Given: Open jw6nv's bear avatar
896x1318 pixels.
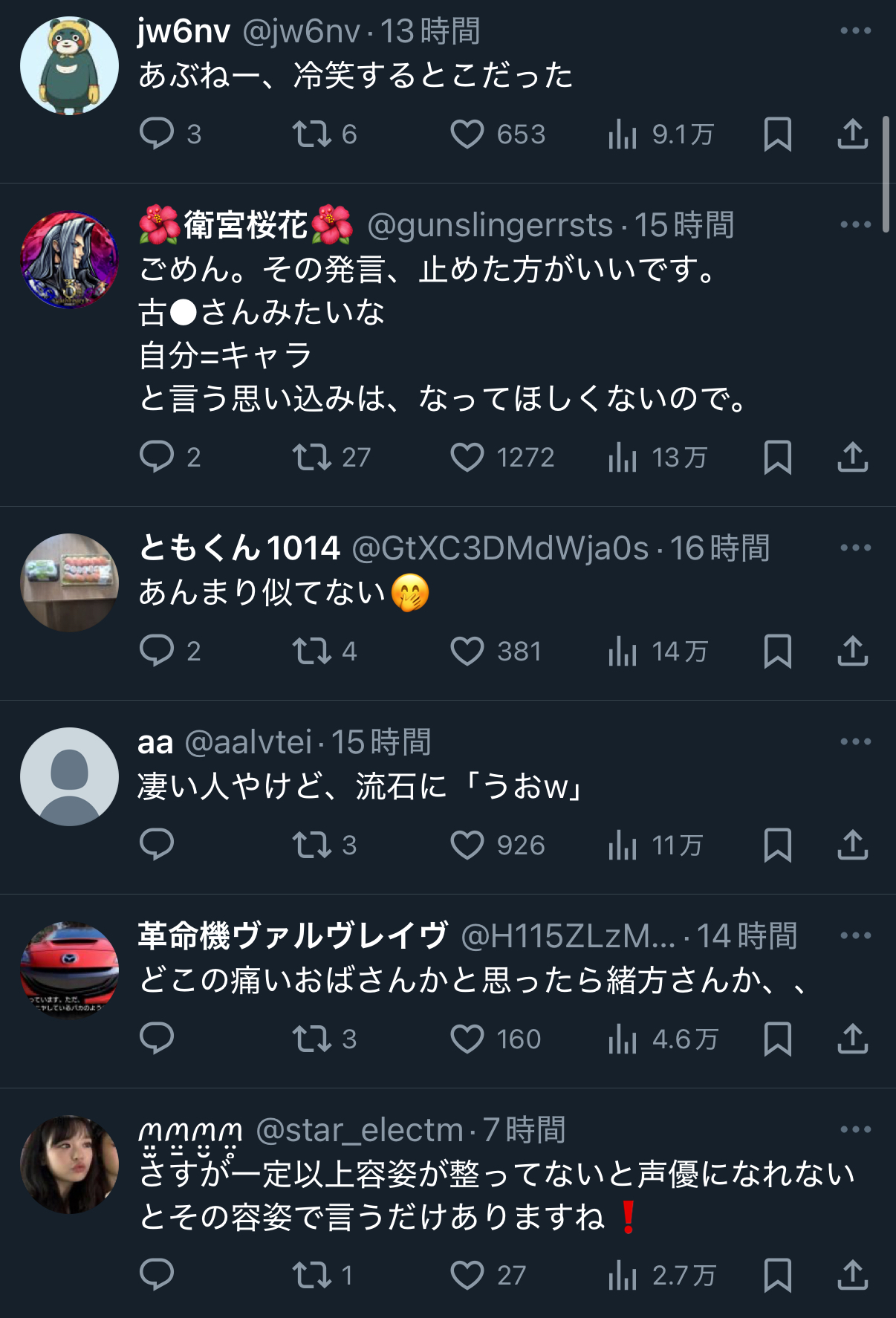Looking at the screenshot, I should click(69, 66).
